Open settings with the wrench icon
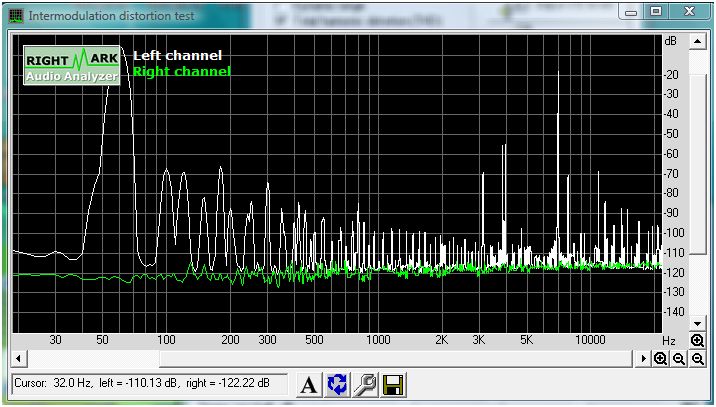The width and height of the screenshot is (716, 407). 366,385
